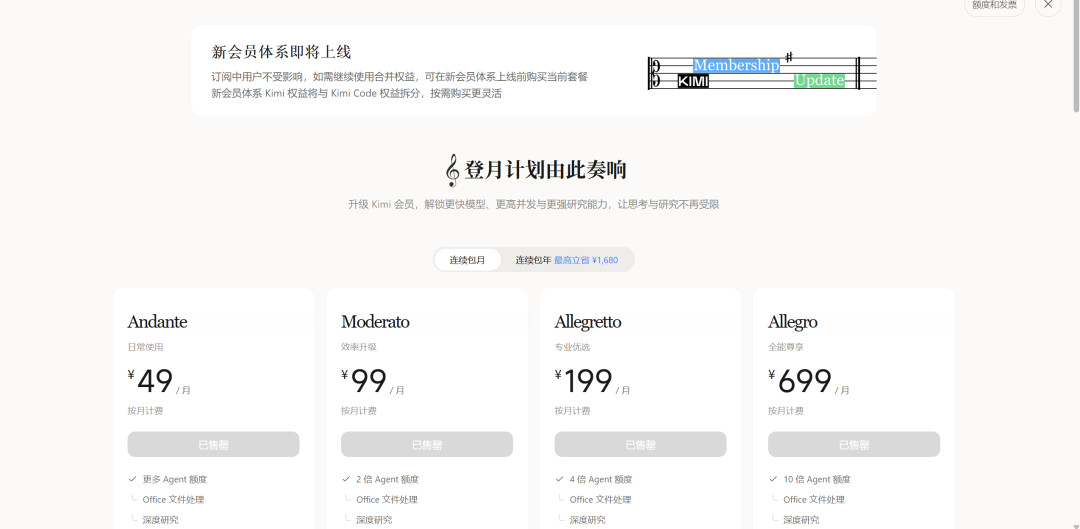Click the 已售罄 button under Moderato
Screen dimensions: 1080x529
(x=427, y=444)
